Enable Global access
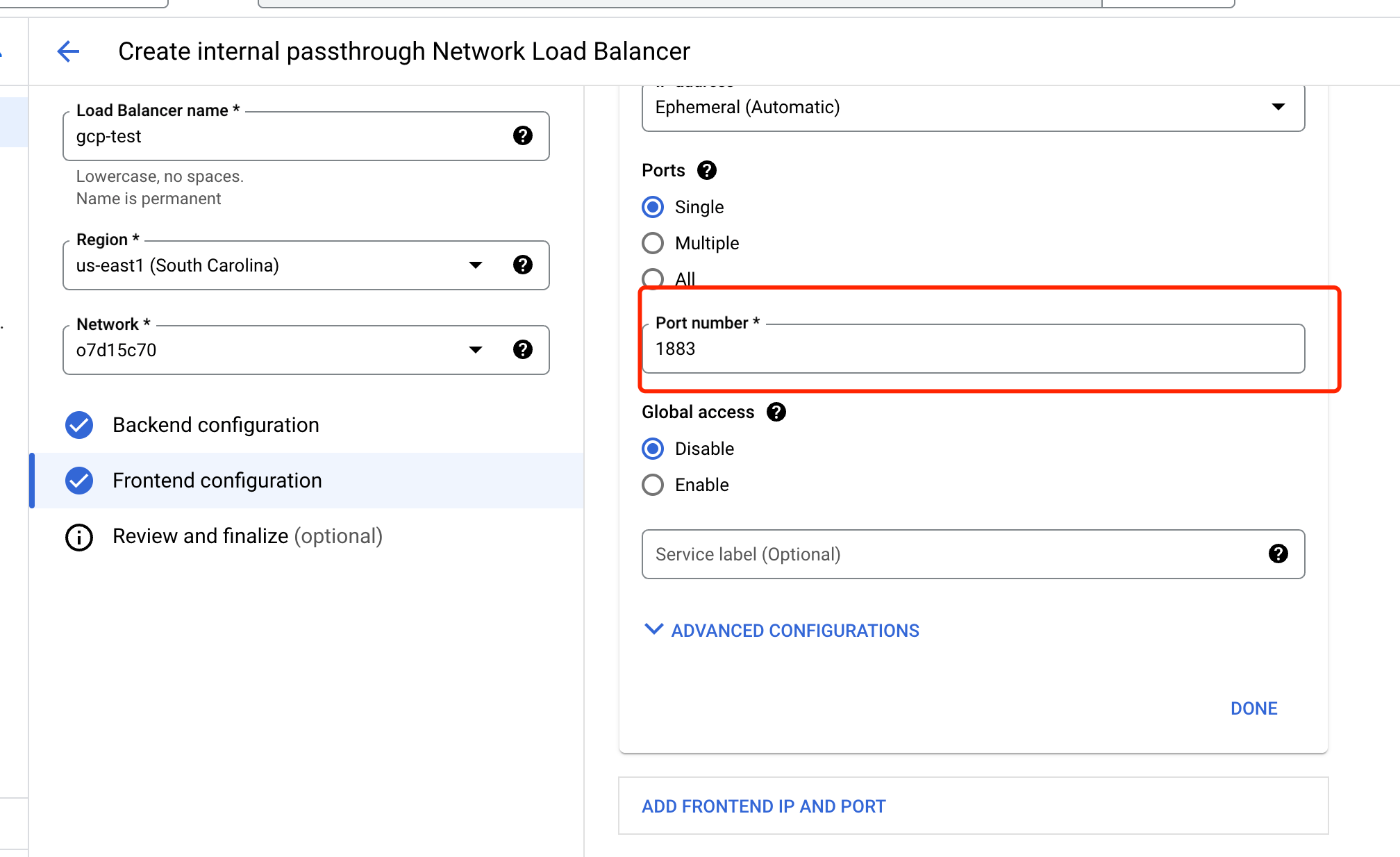Screen dimensions: 1400x857 click(653, 485)
